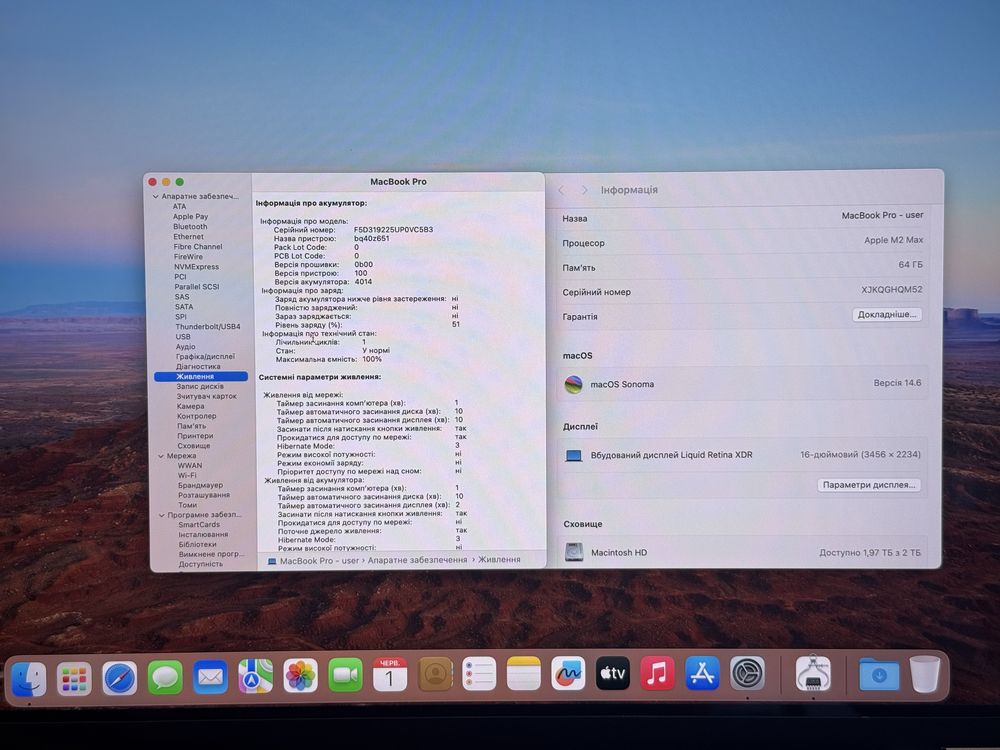Launch Freeform from the Dock
The width and height of the screenshot is (1000, 750).
[568, 673]
